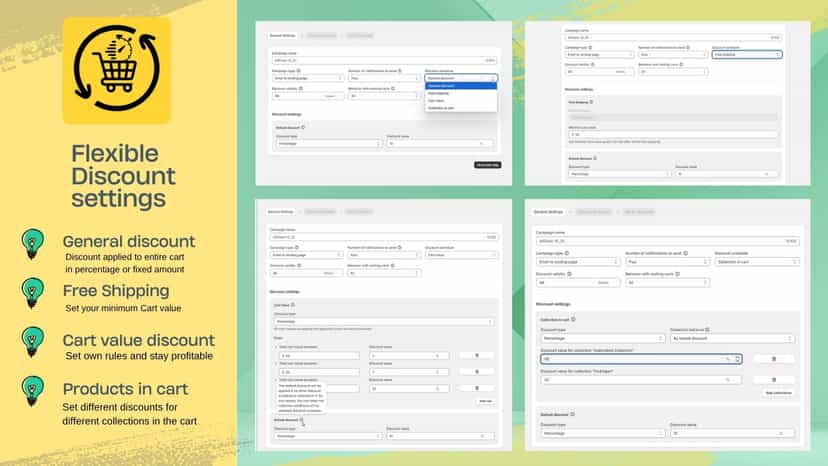
Task: Delete the third cart value rule via trash icon
Action: [x=476, y=388]
